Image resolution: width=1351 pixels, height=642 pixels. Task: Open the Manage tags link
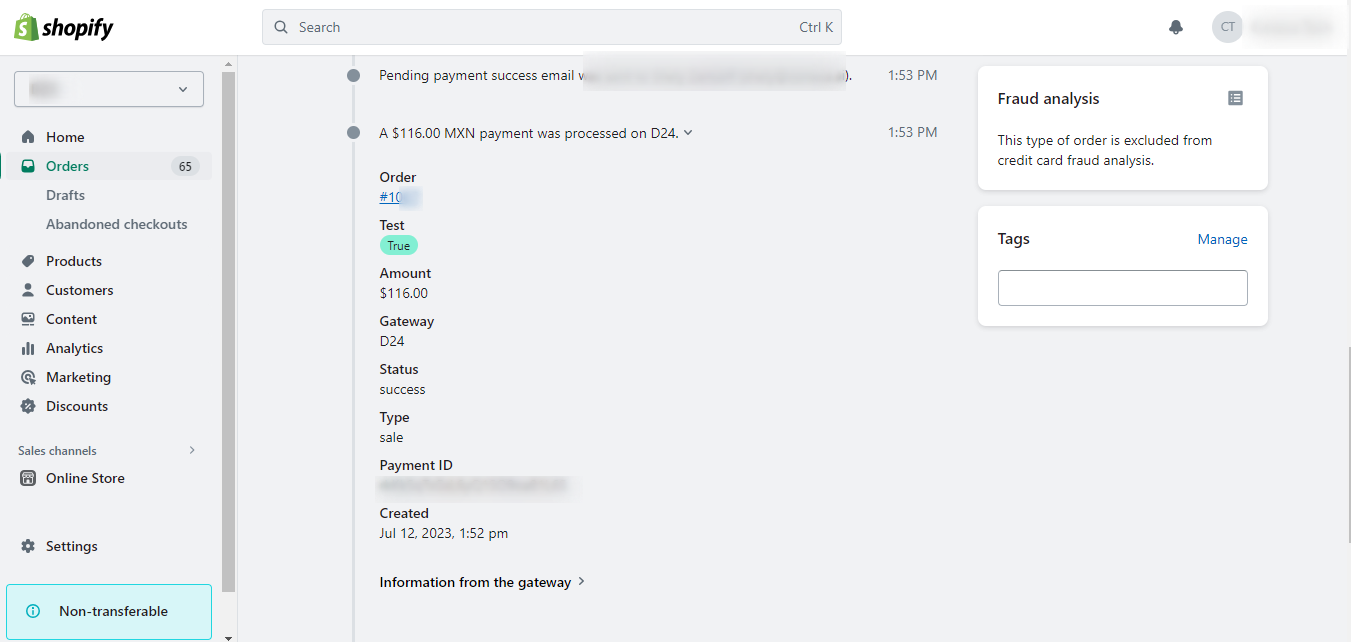point(1222,239)
